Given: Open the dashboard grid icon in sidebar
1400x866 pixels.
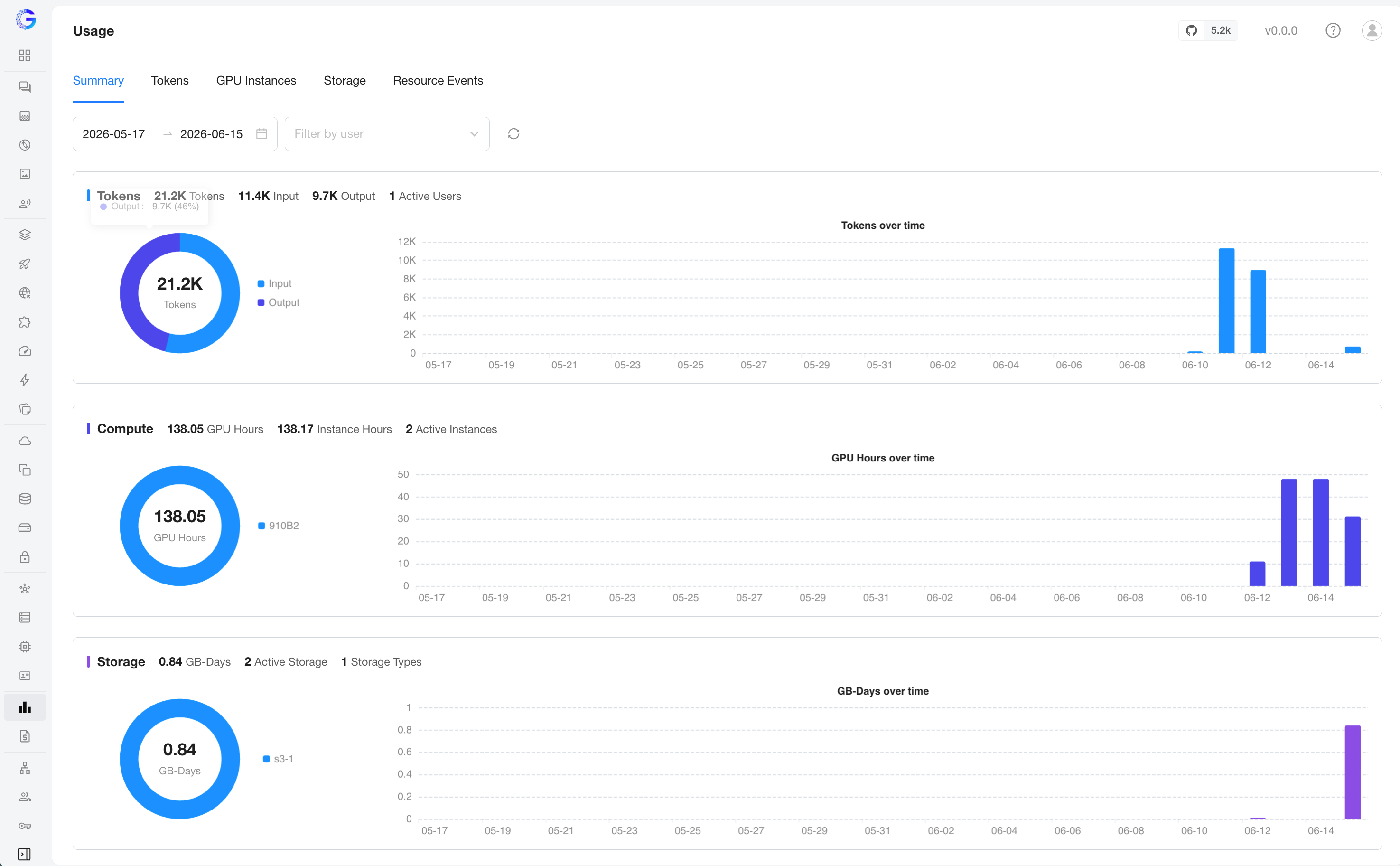Looking at the screenshot, I should pyautogui.click(x=25, y=55).
